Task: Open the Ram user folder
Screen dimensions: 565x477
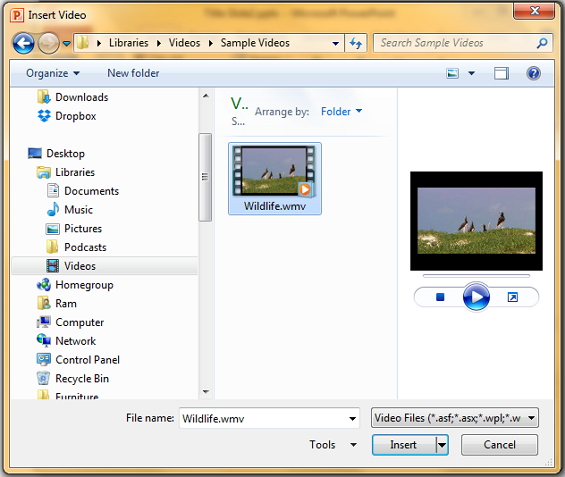Action: 66,304
